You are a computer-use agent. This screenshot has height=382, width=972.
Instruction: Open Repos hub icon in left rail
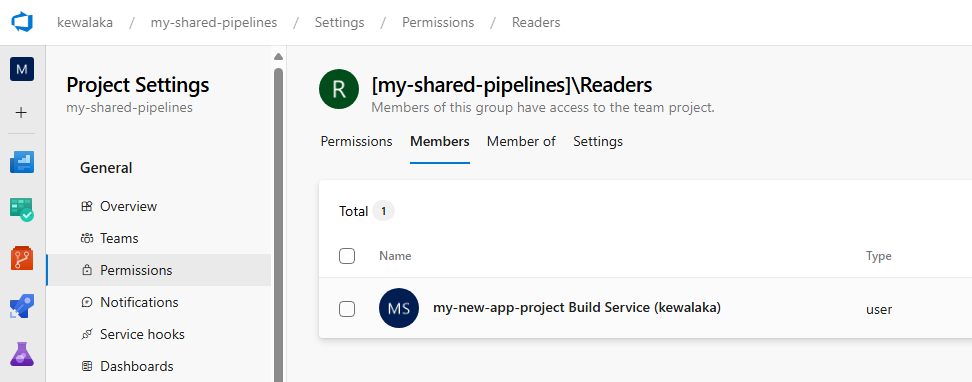click(22, 258)
